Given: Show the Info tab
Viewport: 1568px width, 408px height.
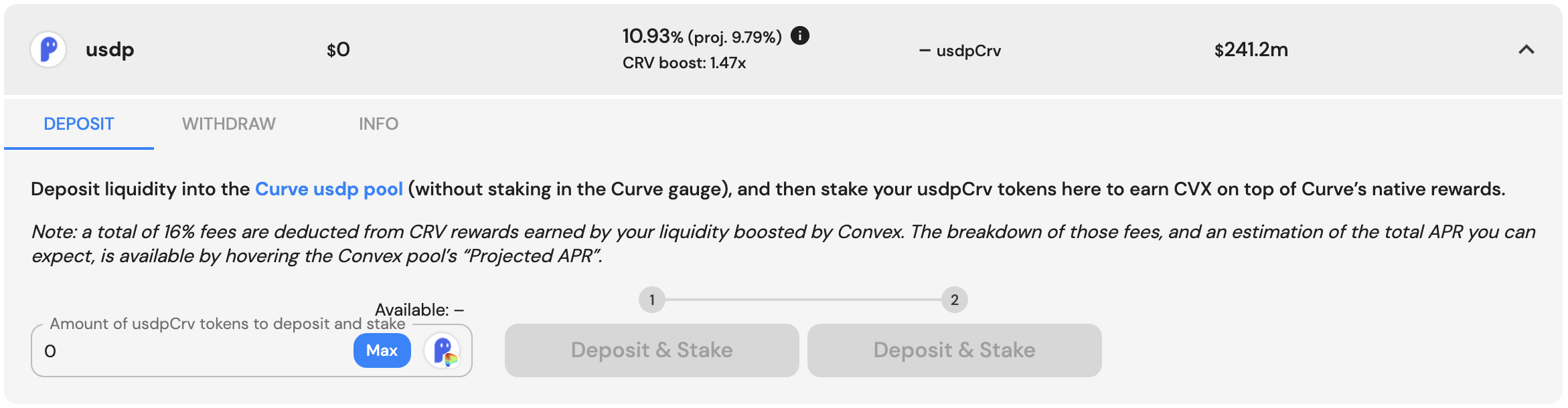Looking at the screenshot, I should (378, 124).
